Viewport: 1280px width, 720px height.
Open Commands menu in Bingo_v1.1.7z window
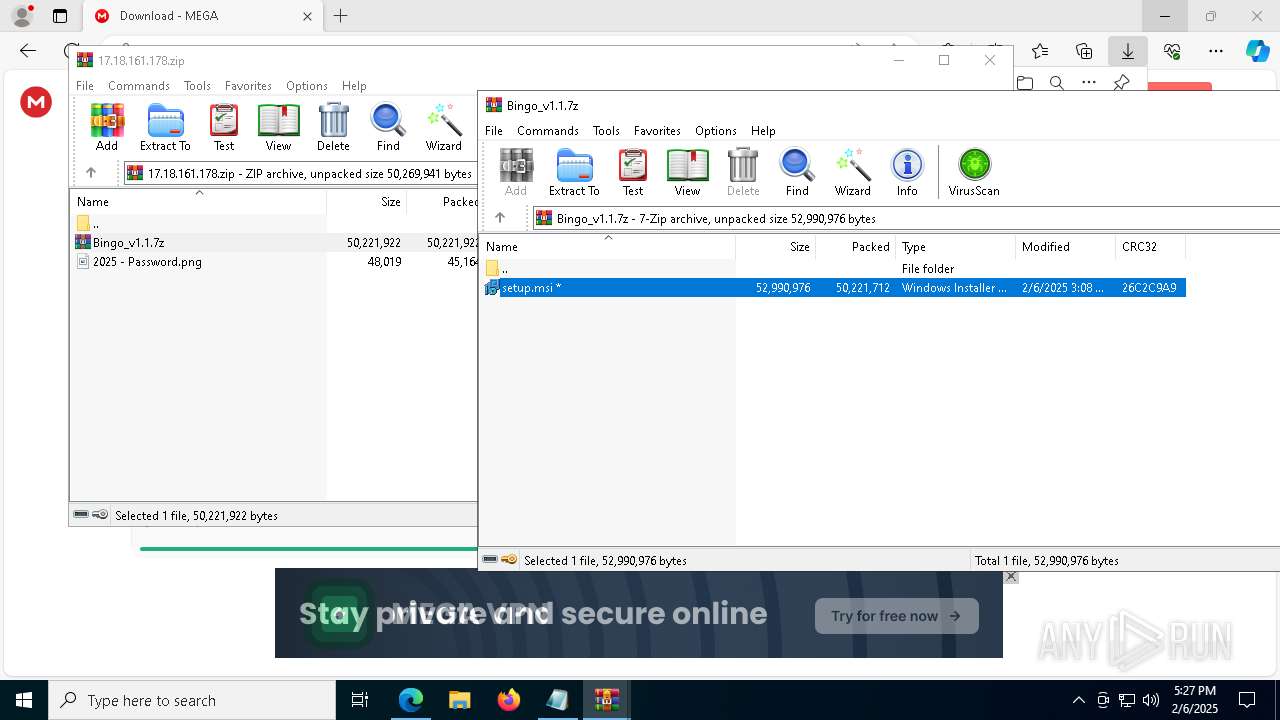point(548,130)
